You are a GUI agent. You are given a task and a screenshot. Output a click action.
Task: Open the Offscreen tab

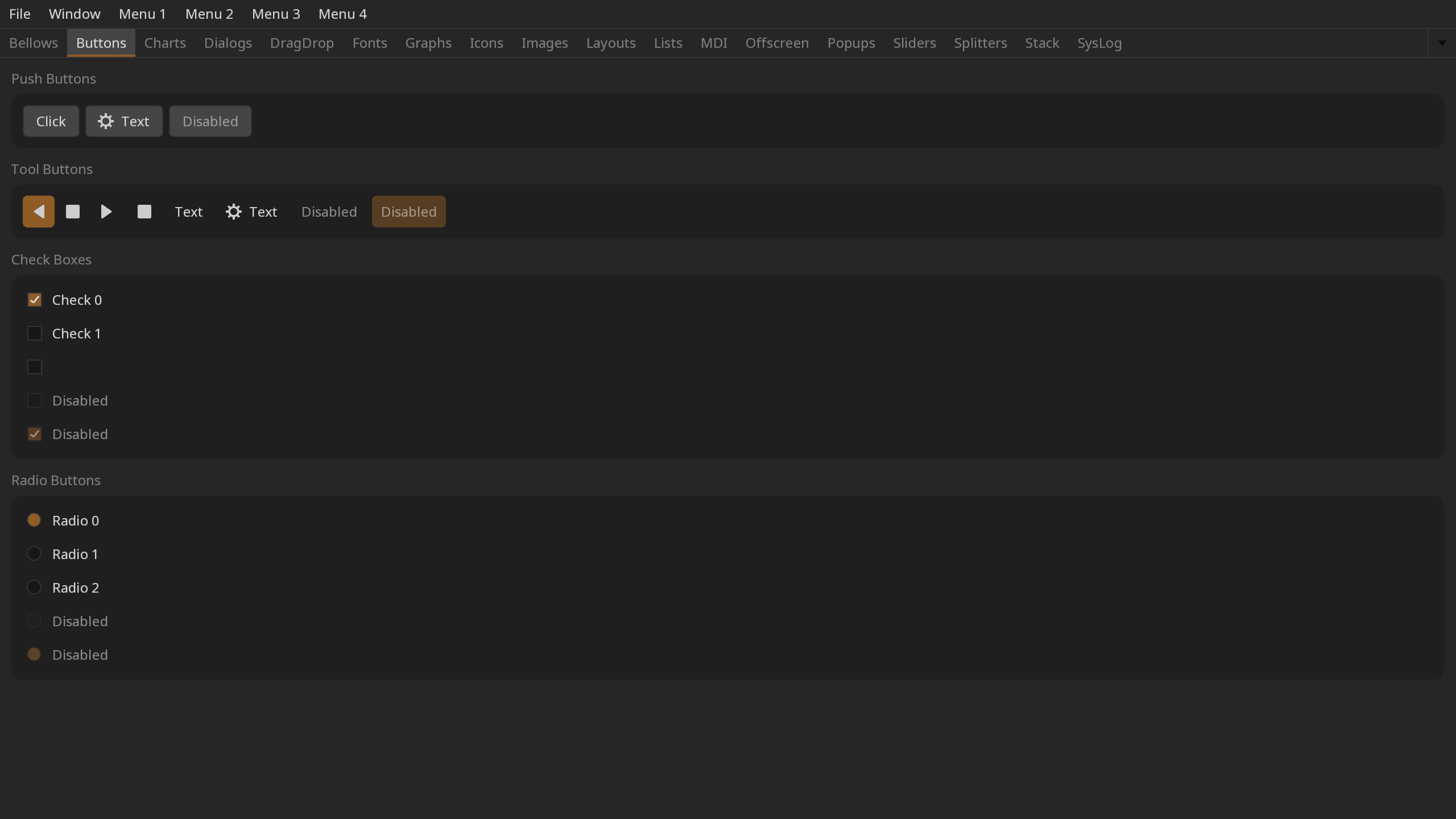point(777,43)
